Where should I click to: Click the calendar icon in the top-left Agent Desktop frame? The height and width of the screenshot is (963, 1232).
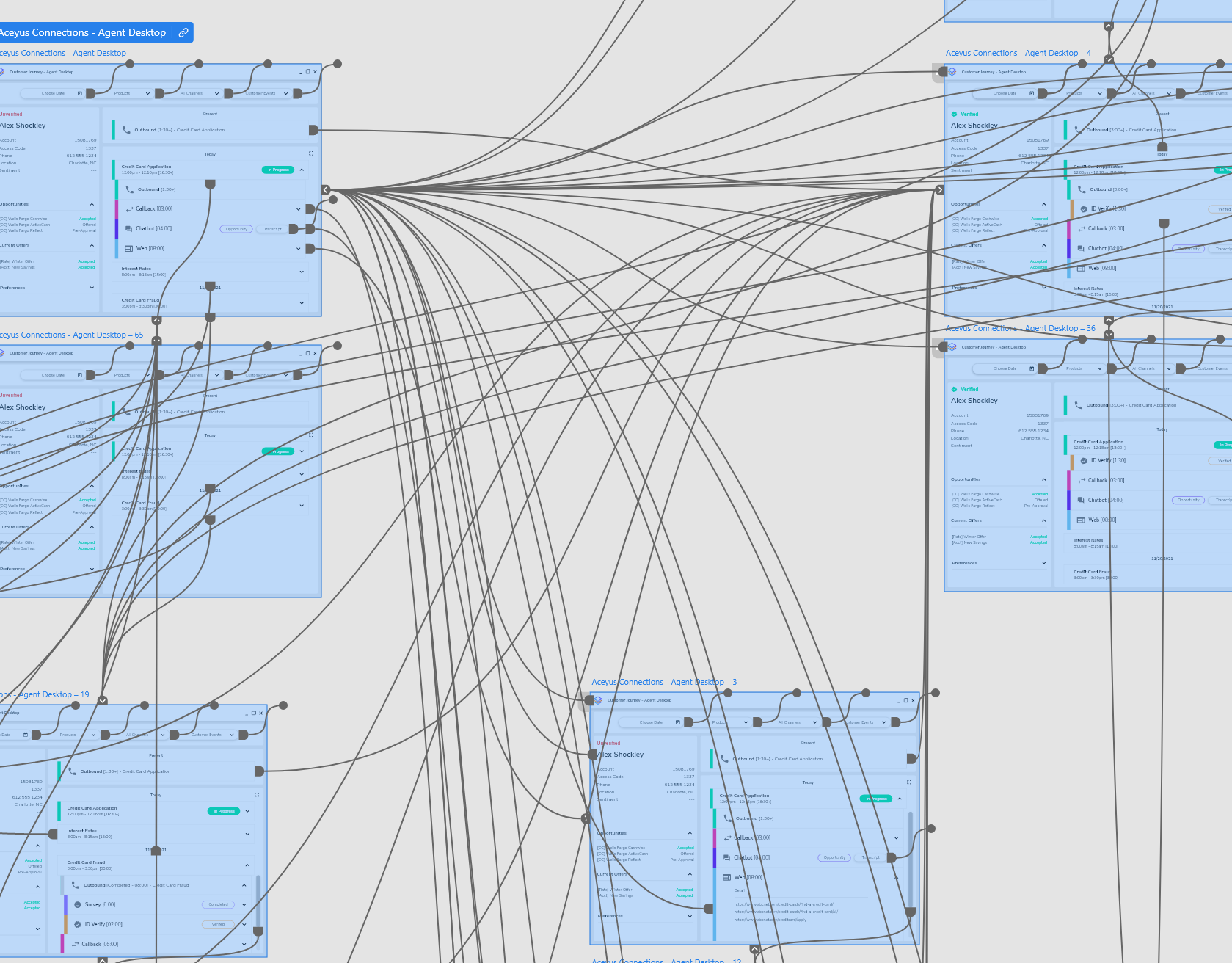(80, 93)
